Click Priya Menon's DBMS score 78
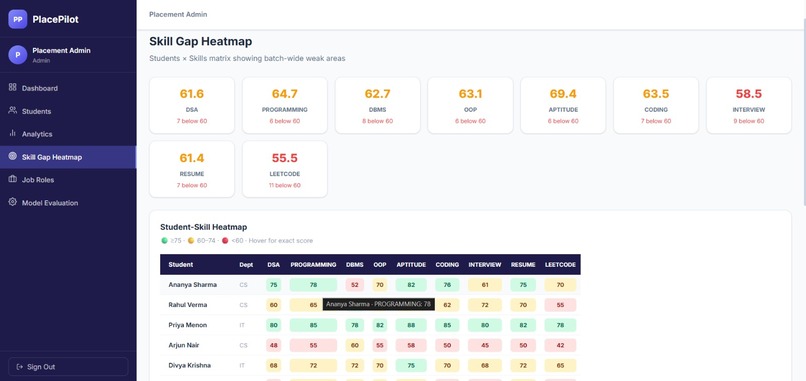The image size is (806, 381). tap(355, 325)
